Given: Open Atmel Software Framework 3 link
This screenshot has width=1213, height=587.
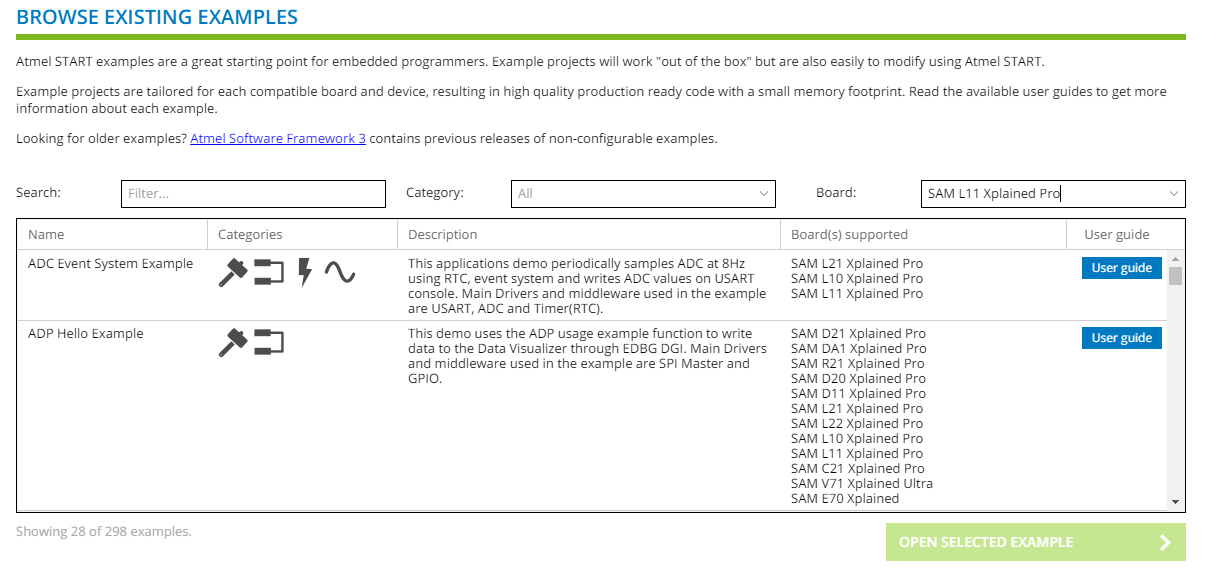Looking at the screenshot, I should tap(278, 139).
